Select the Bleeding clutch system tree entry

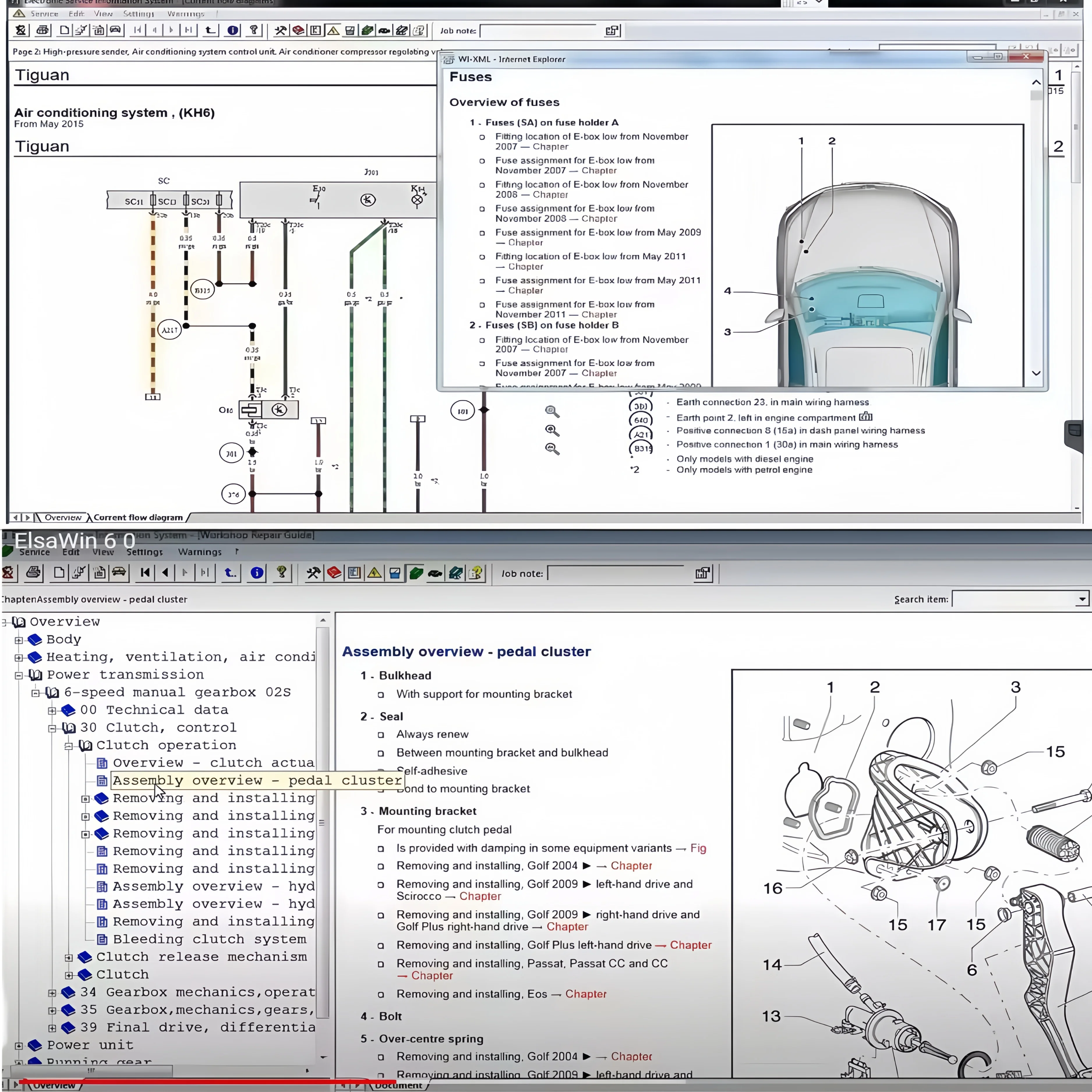point(209,939)
